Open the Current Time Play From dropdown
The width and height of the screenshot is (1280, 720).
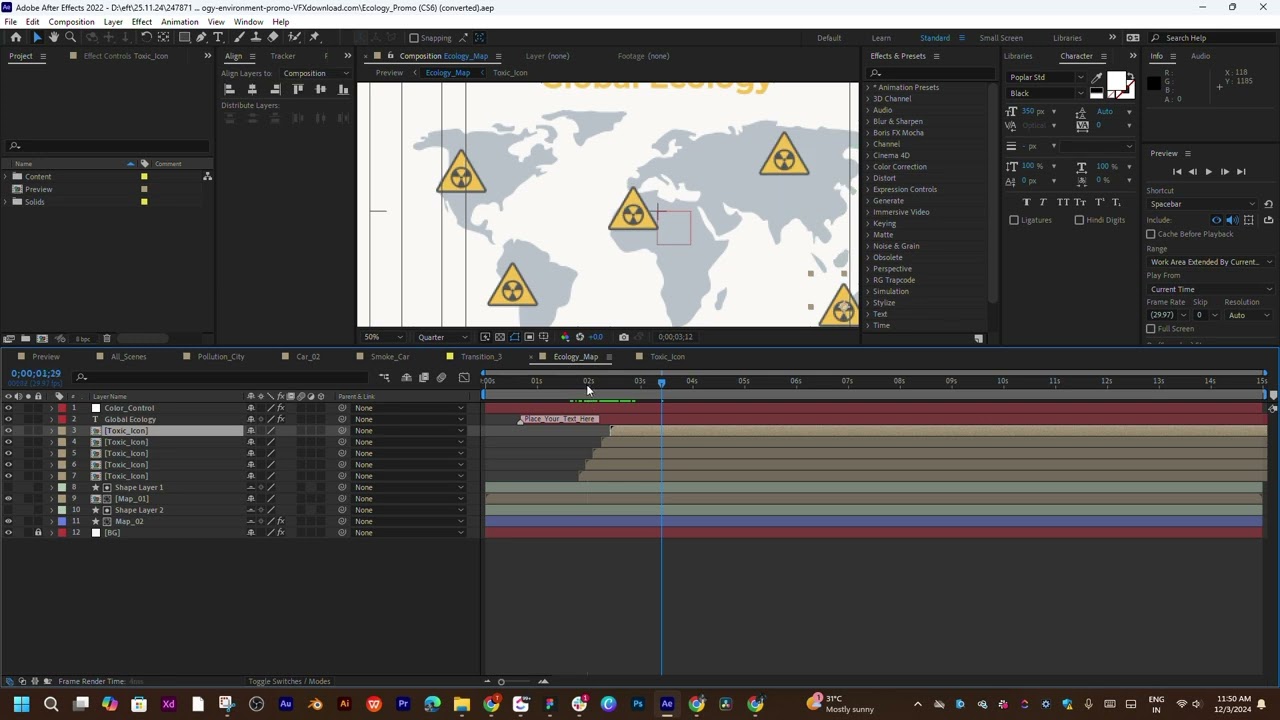(x=1210, y=289)
